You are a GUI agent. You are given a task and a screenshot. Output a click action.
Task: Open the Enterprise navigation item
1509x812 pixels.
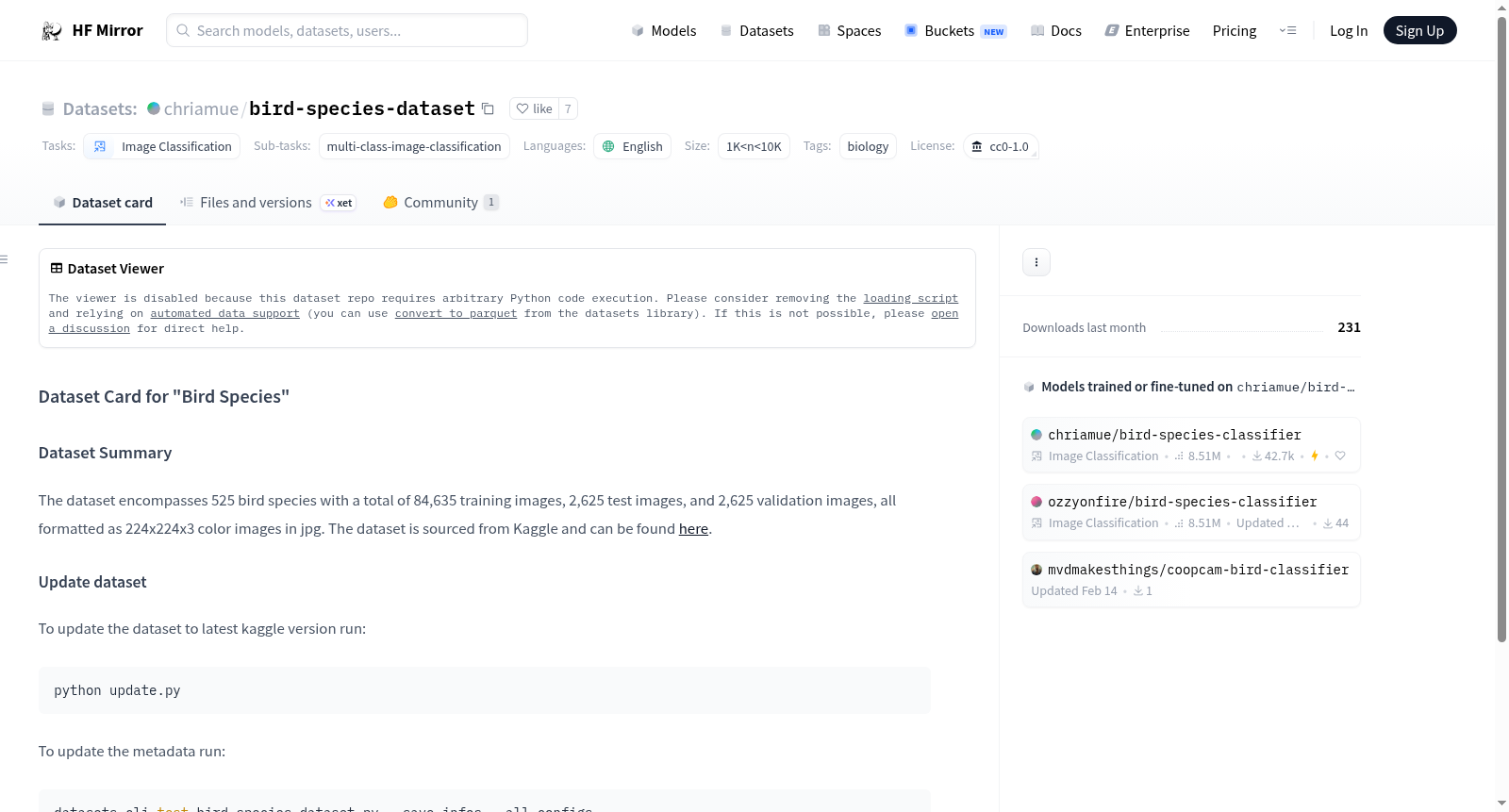click(1147, 30)
